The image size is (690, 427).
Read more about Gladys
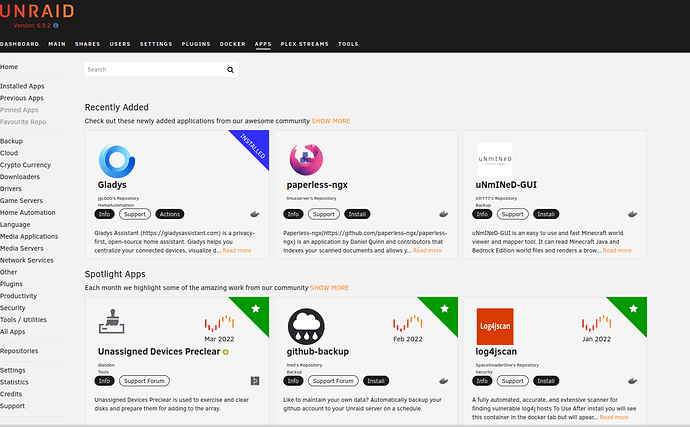tap(237, 250)
